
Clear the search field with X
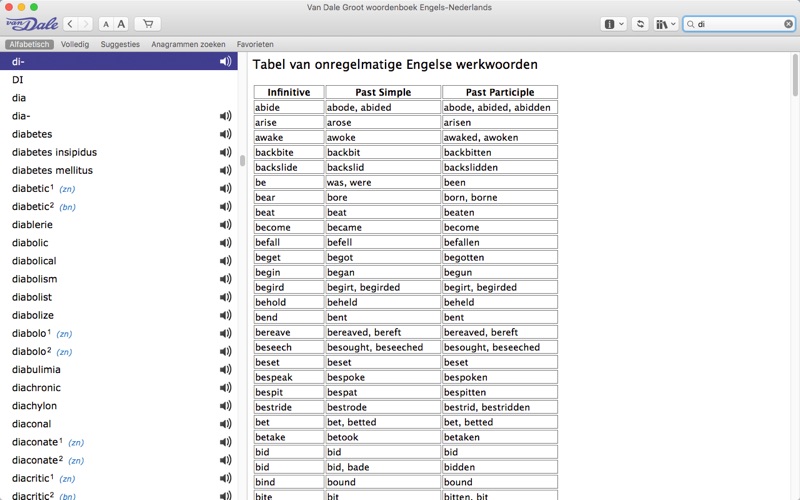[x=788, y=24]
